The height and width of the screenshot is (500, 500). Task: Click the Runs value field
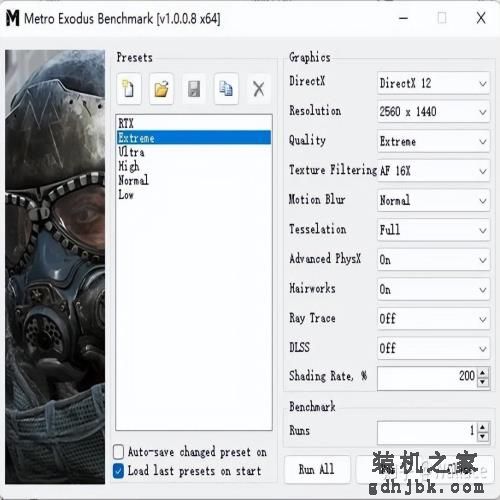[x=427, y=432]
